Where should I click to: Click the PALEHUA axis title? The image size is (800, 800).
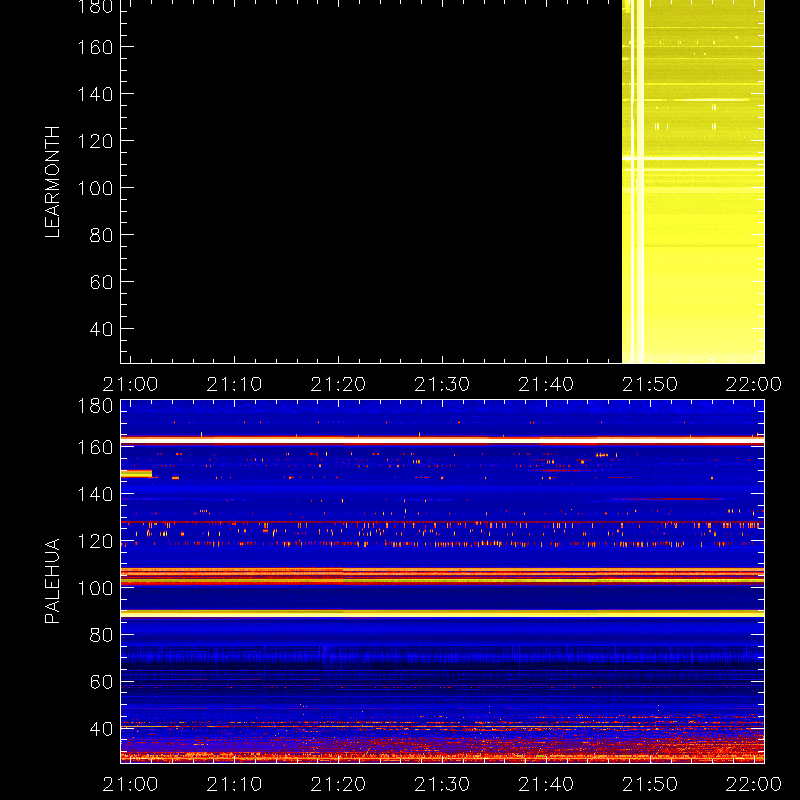click(x=52, y=581)
